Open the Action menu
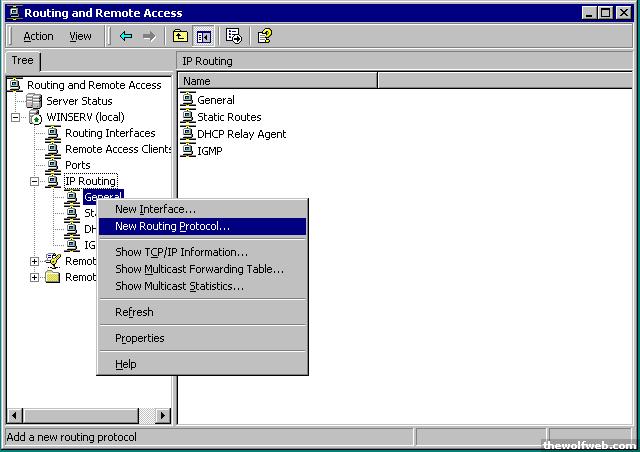This screenshot has width=640, height=452. point(38,36)
